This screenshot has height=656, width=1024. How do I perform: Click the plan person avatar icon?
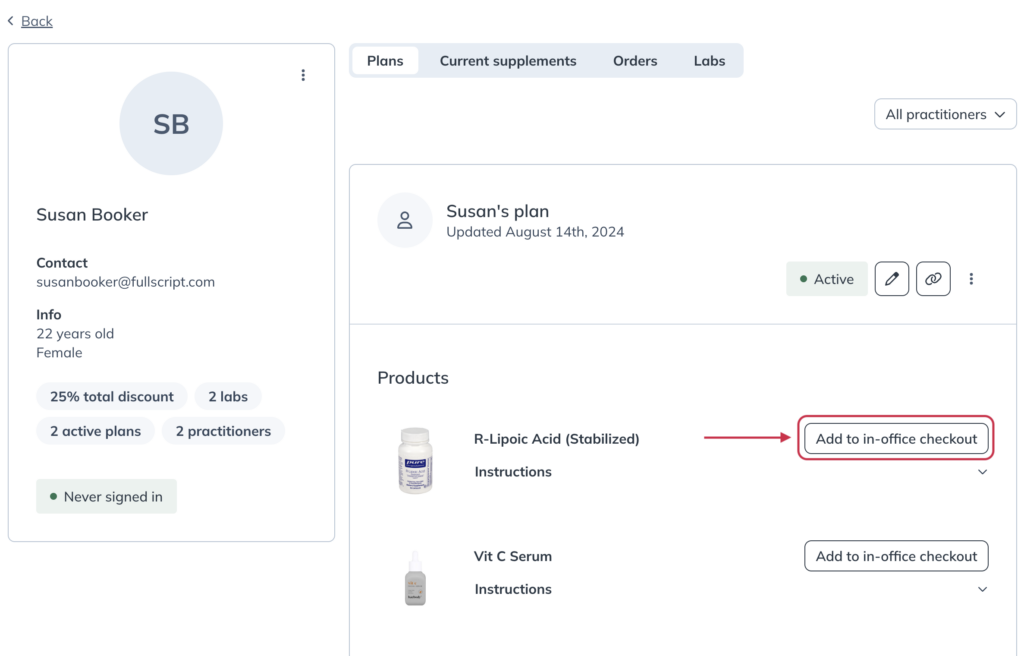click(405, 220)
